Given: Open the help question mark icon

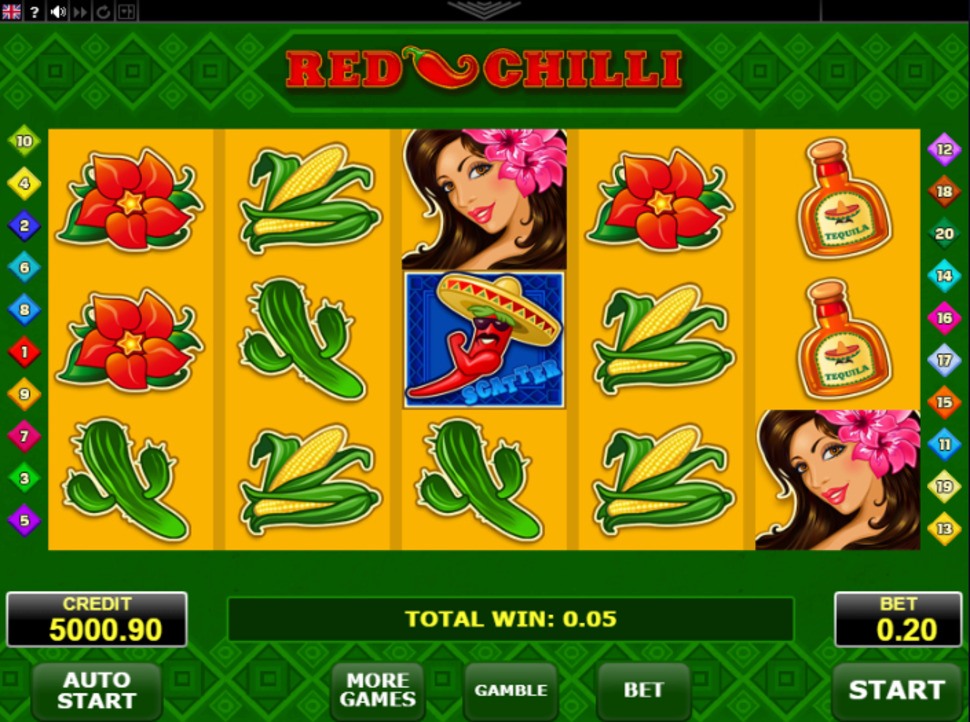Looking at the screenshot, I should click(35, 11).
